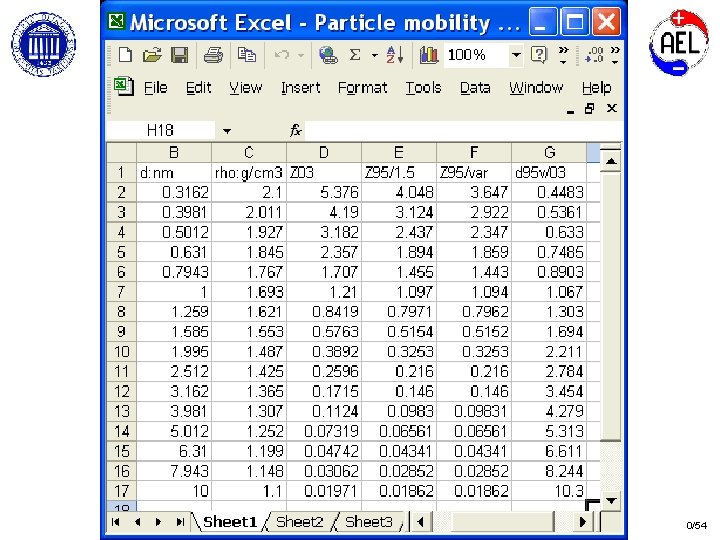Go to previous sheet tab arrow
Viewport: 720px width, 540px height.
(x=137, y=522)
